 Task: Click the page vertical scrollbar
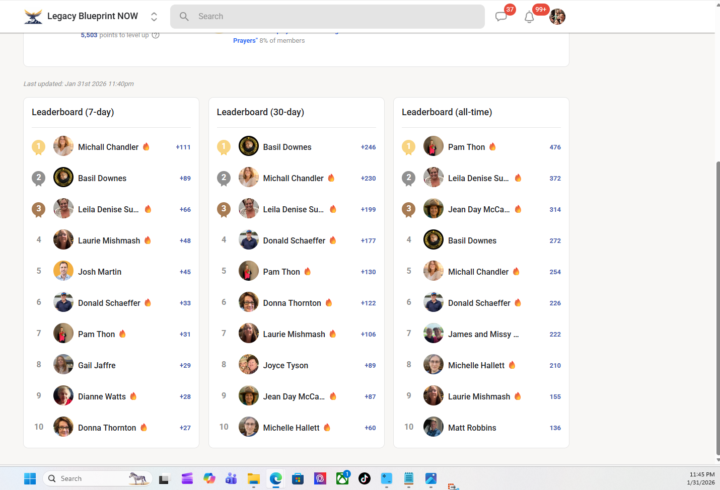pos(717,308)
